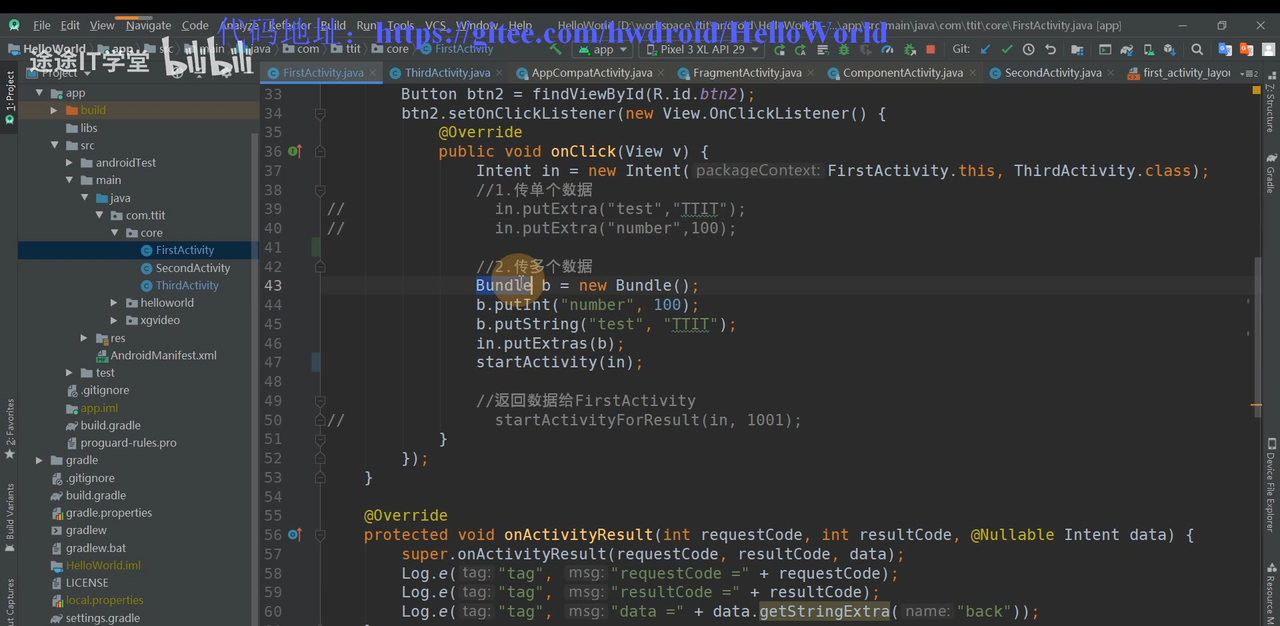Screen dimensions: 1280x626
Task: Open the Gradle side panel
Action: tap(1270, 173)
